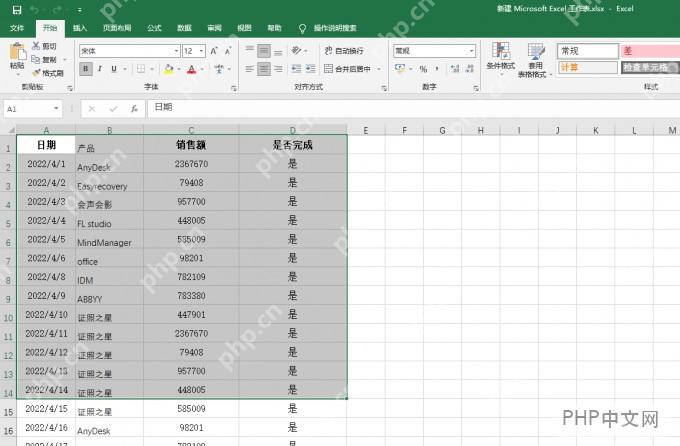Viewport: 680px width, 446px height.
Task: Click the formula bar showing 日期
Action: coord(412,108)
